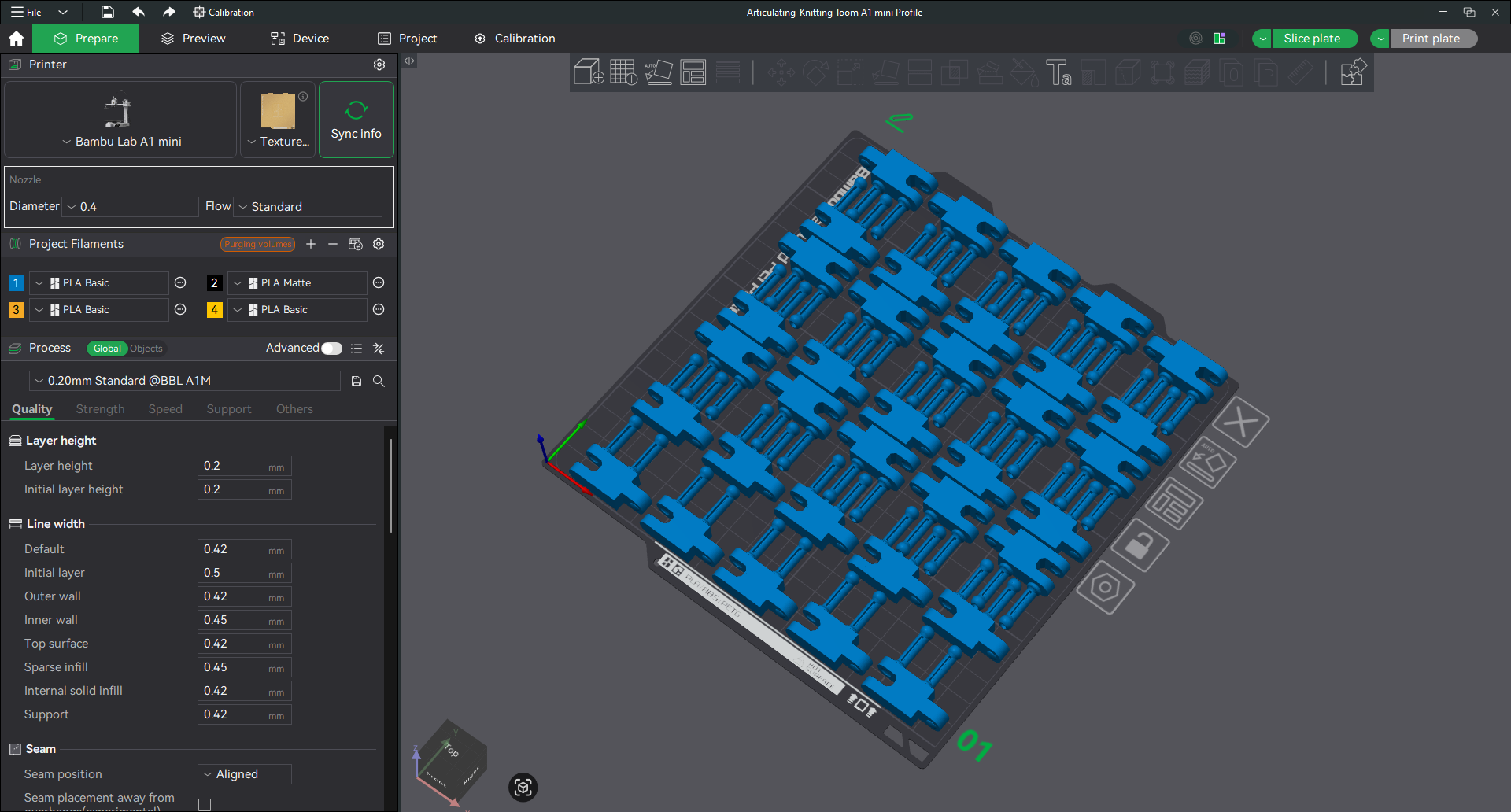1511x812 pixels.
Task: Click the Home icon
Action: pyautogui.click(x=17, y=39)
